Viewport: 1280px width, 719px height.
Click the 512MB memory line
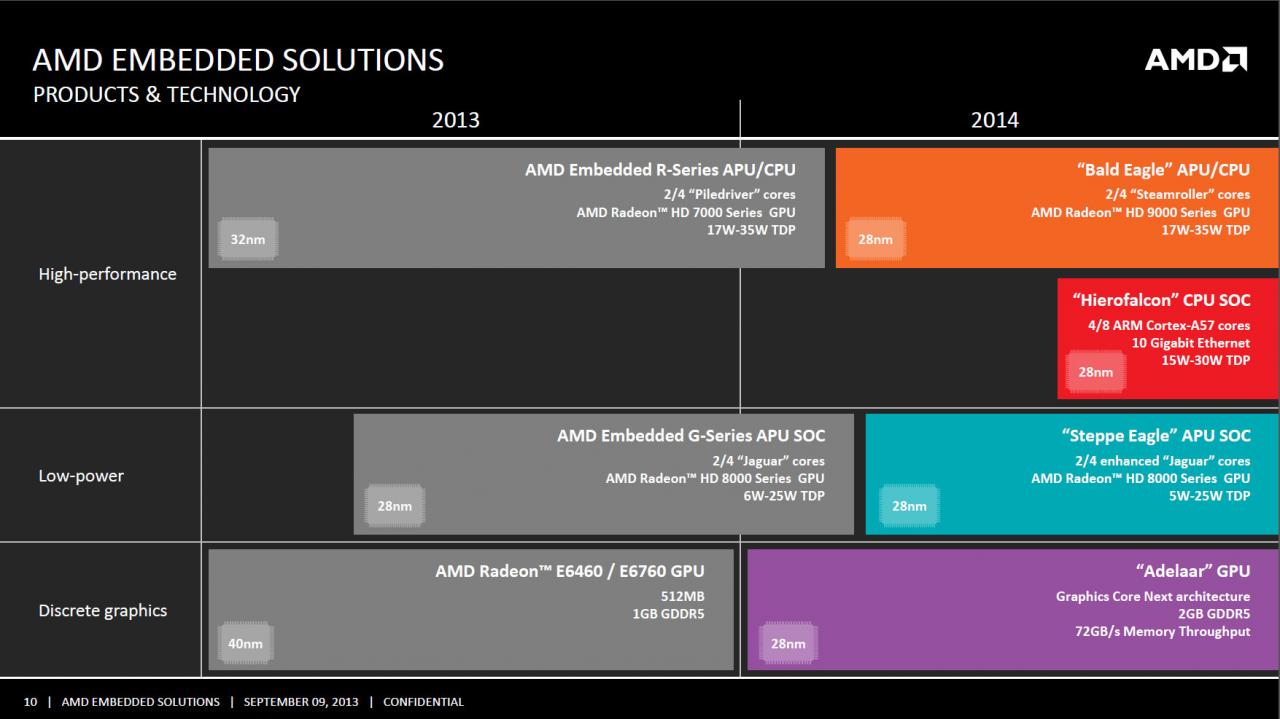[683, 596]
